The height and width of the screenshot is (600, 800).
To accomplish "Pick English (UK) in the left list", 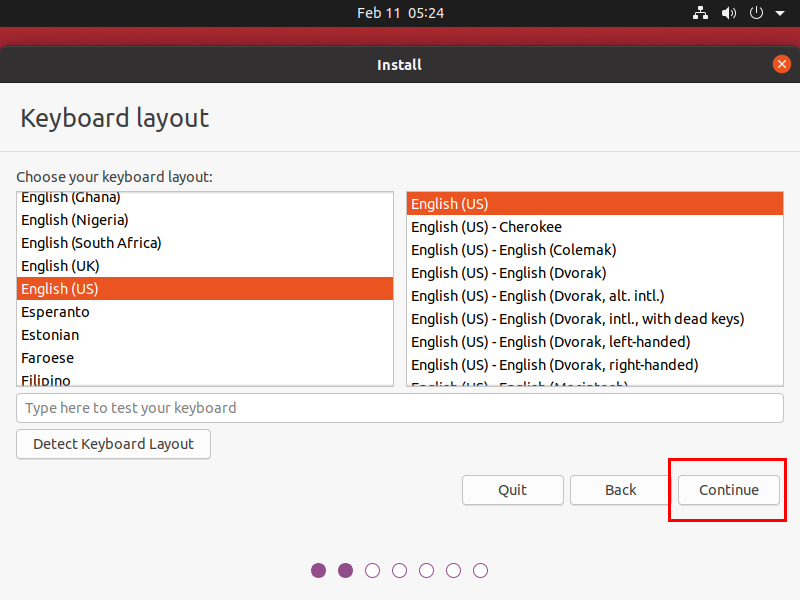I will coord(205,266).
